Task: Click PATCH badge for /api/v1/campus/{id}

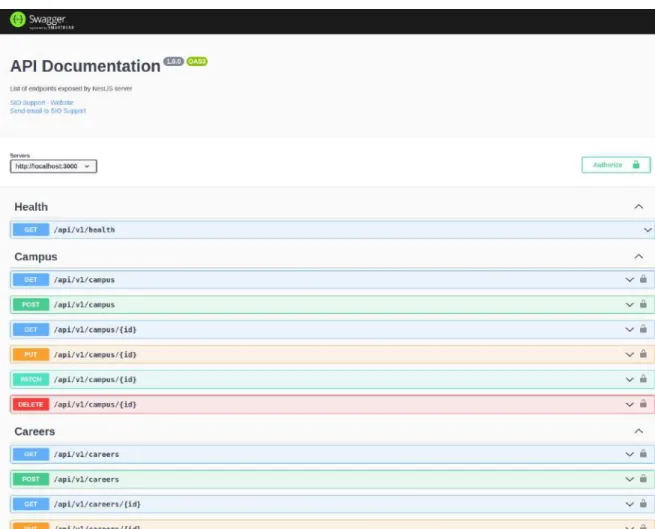Action: [x=31, y=379]
